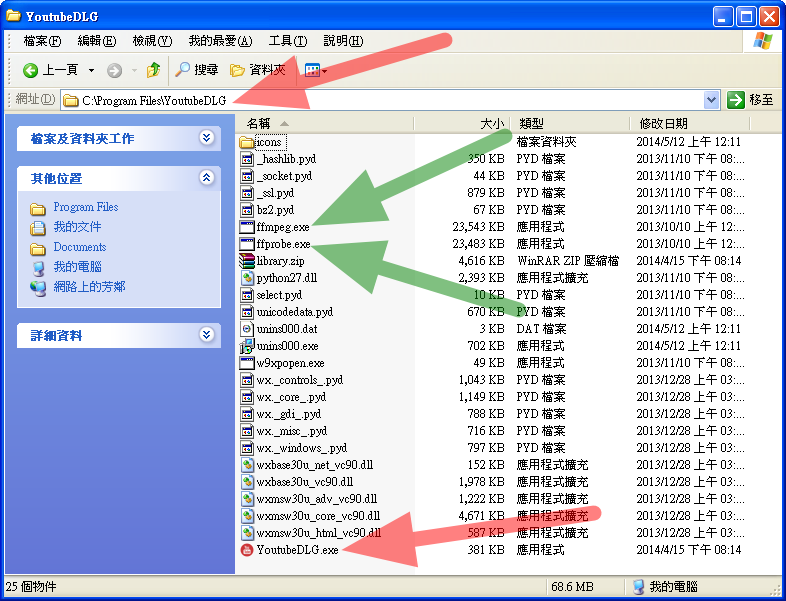Select the _ssl.pyd file icon
The width and height of the screenshot is (786, 601).
pos(247,193)
